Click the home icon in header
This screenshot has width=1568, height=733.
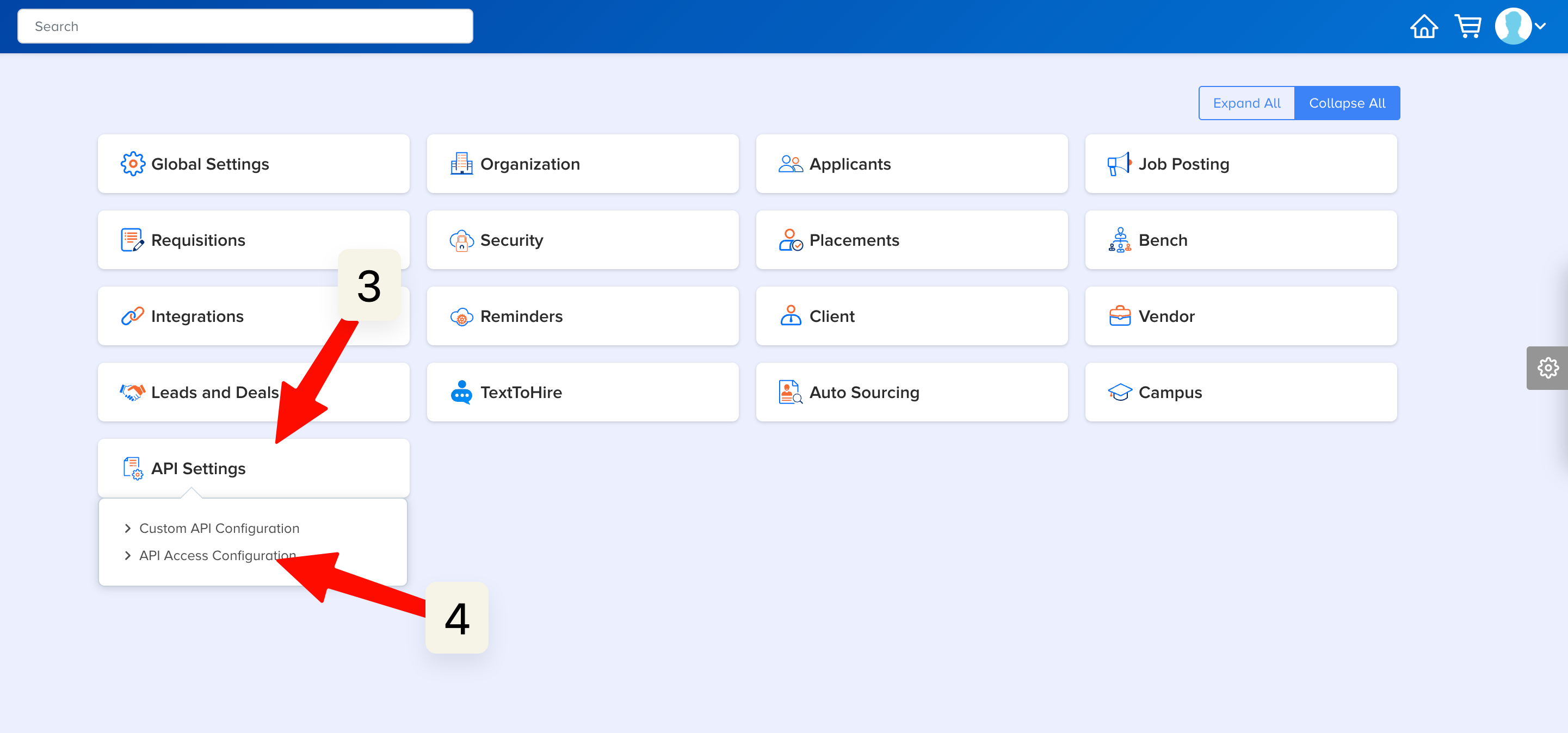point(1424,27)
